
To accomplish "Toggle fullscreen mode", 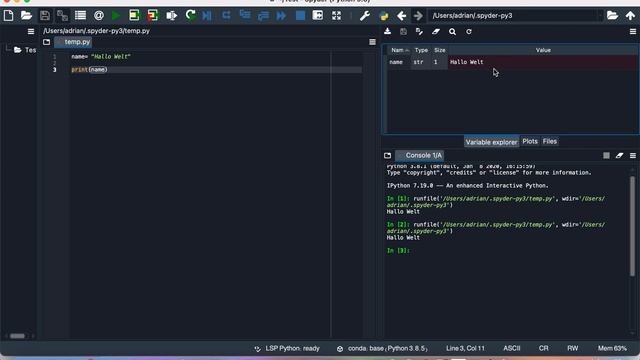I will [336, 16].
